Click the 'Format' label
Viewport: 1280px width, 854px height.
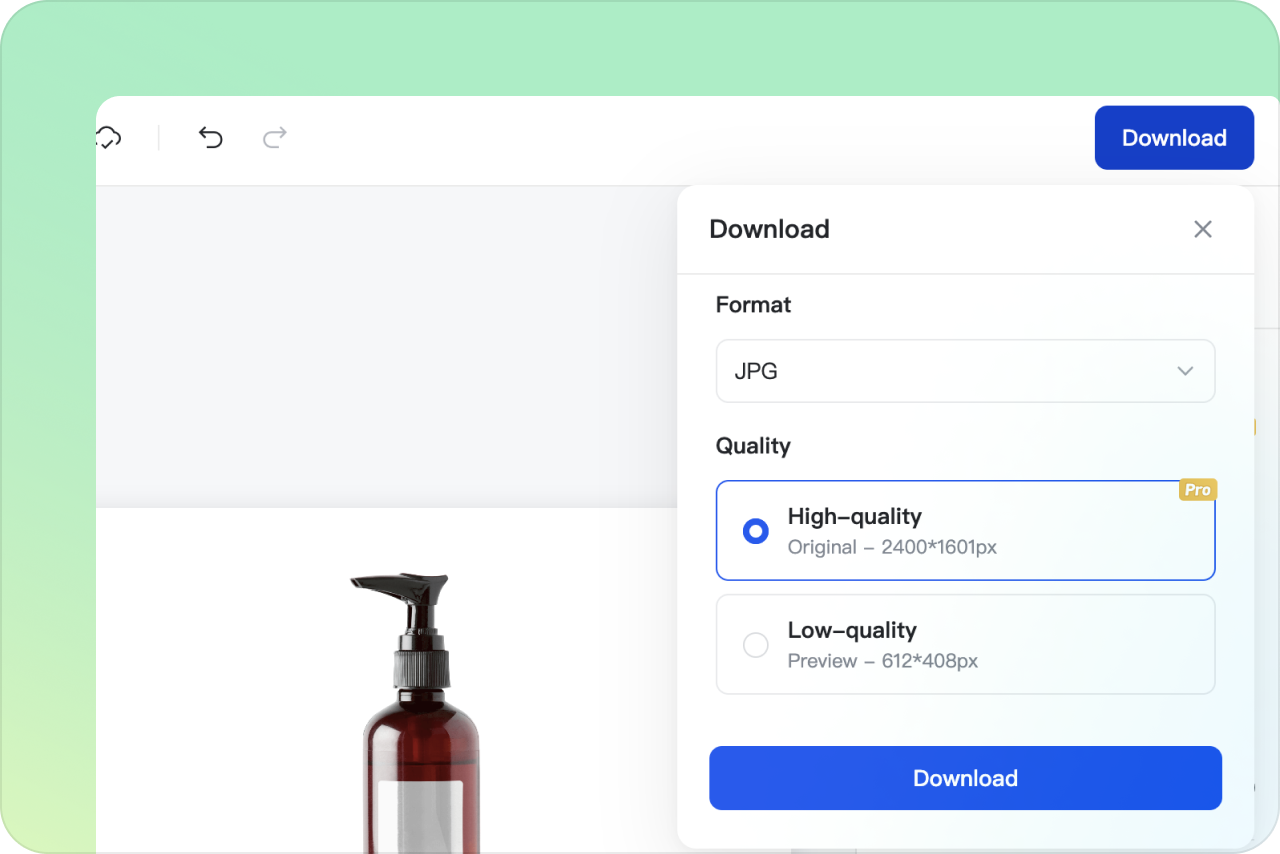pos(753,305)
